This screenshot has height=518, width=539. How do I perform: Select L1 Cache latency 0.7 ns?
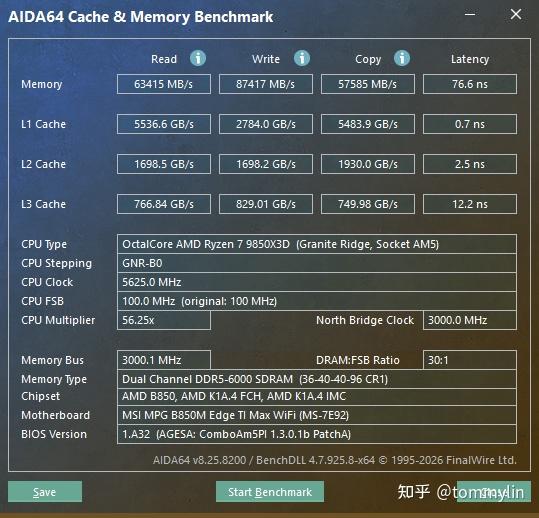pos(470,124)
